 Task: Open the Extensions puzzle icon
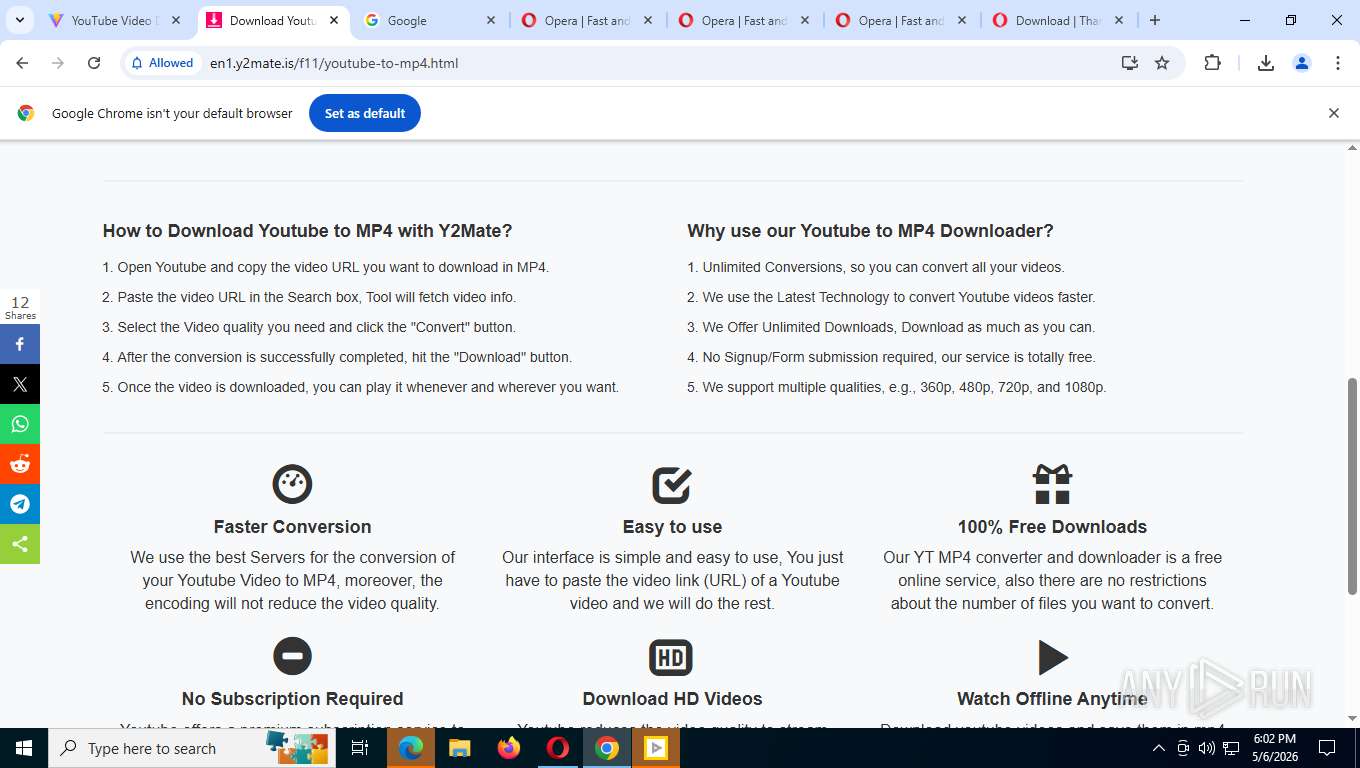click(x=1212, y=63)
